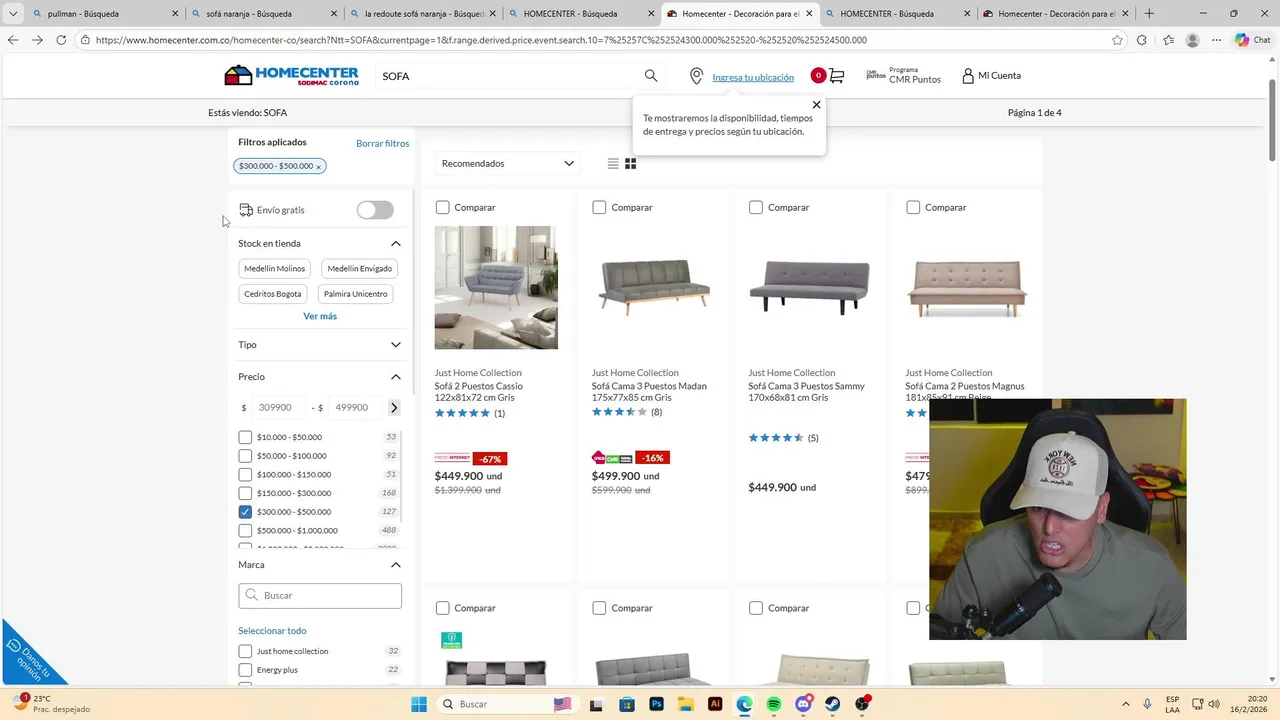1280x720 pixels.
Task: Open Copilot Chat button in browser
Action: click(1253, 40)
